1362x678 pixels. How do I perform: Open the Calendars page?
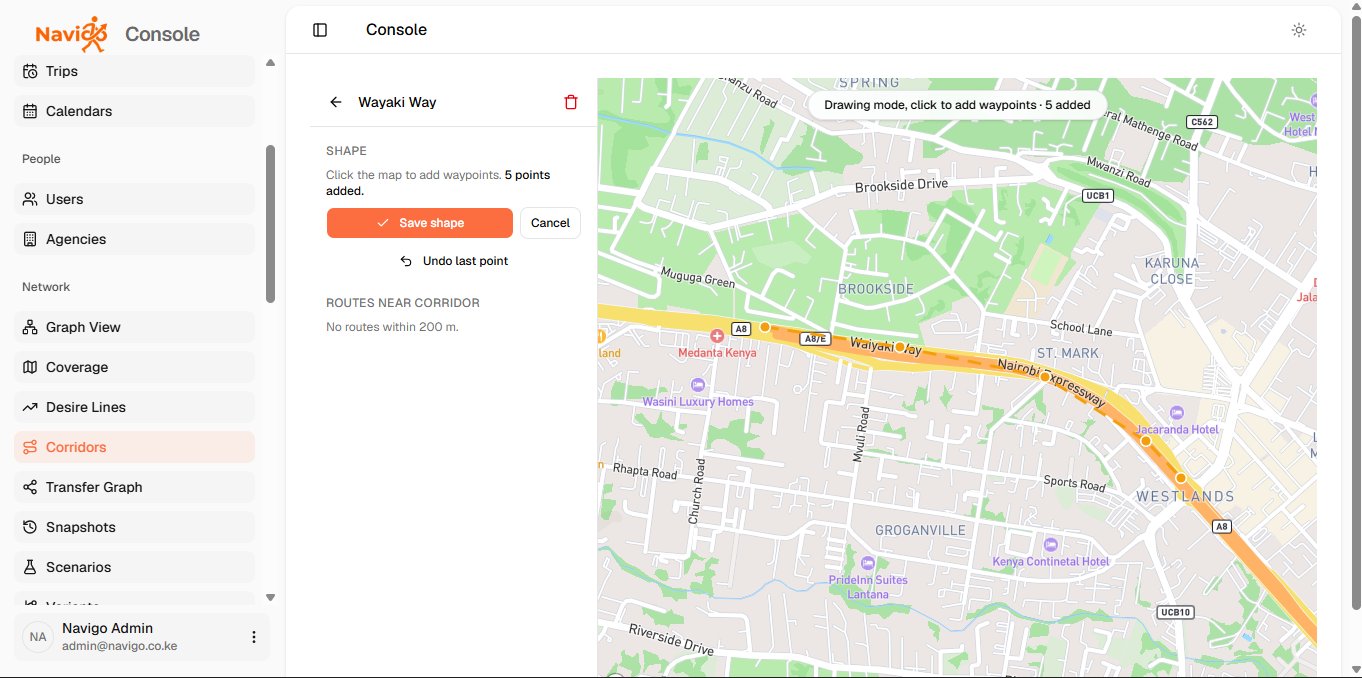(135, 111)
